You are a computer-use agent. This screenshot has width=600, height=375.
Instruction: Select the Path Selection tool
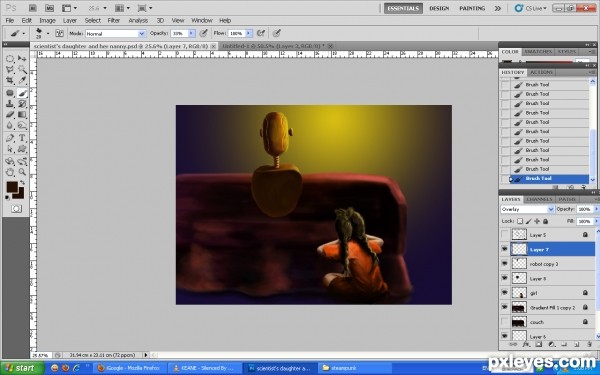[10, 149]
